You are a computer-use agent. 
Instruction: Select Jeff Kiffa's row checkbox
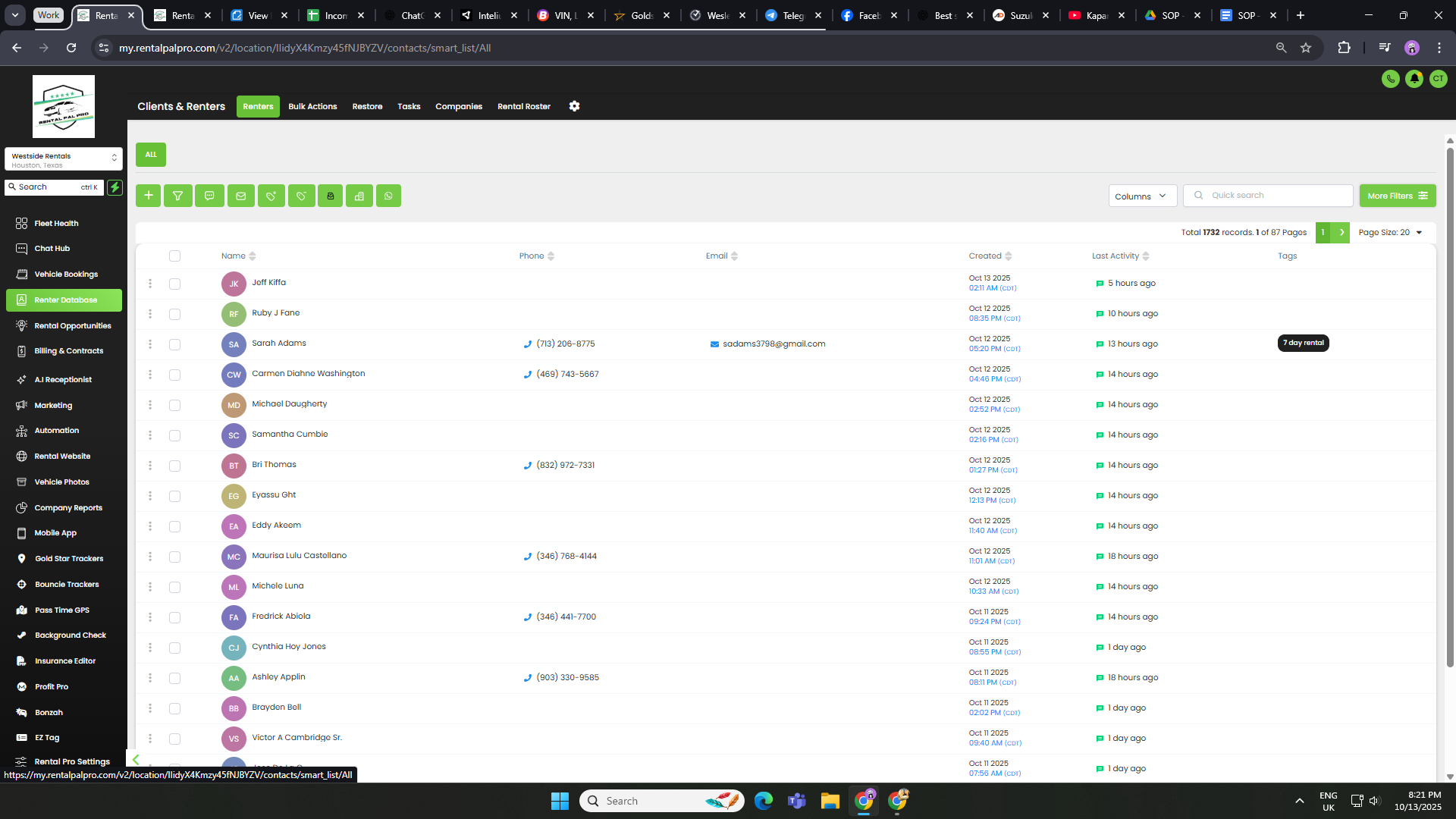175,284
